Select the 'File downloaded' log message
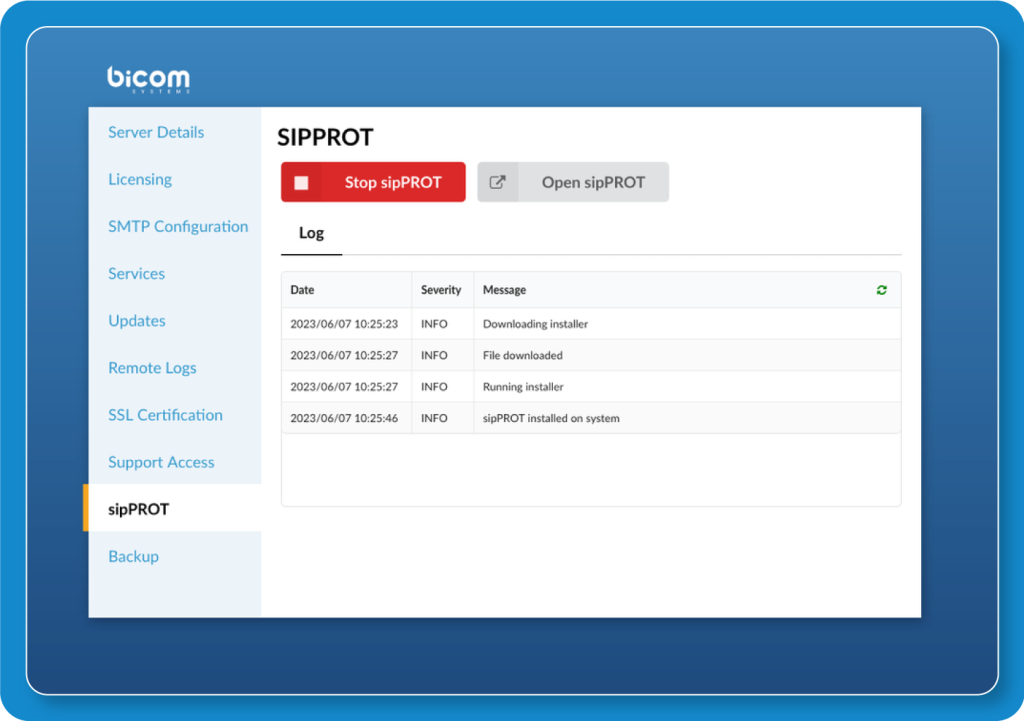The height and width of the screenshot is (721, 1024). [522, 355]
